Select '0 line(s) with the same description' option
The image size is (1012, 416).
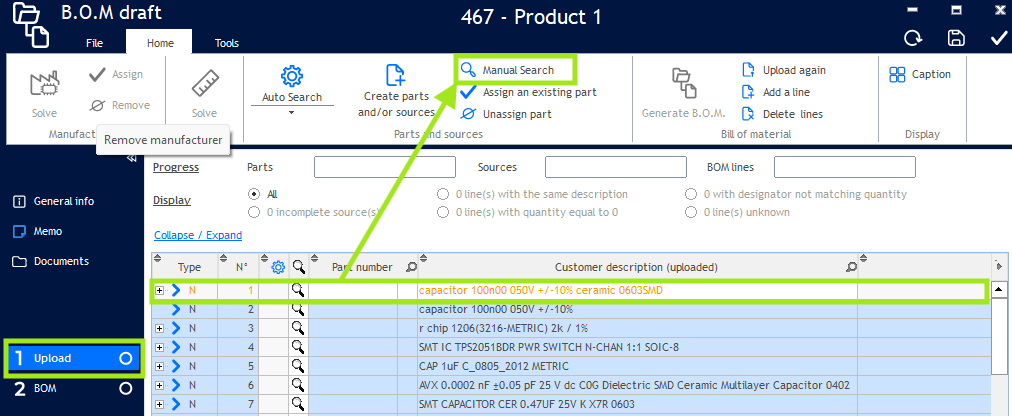444,194
